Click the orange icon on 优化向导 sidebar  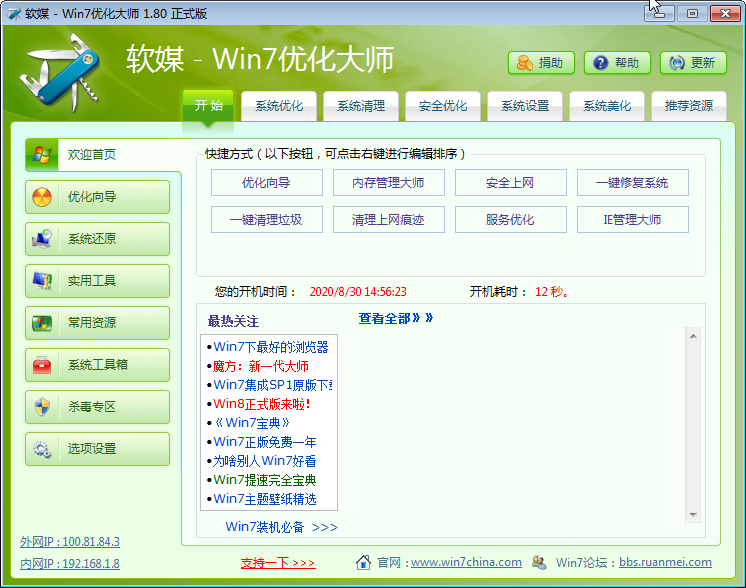tap(42, 196)
